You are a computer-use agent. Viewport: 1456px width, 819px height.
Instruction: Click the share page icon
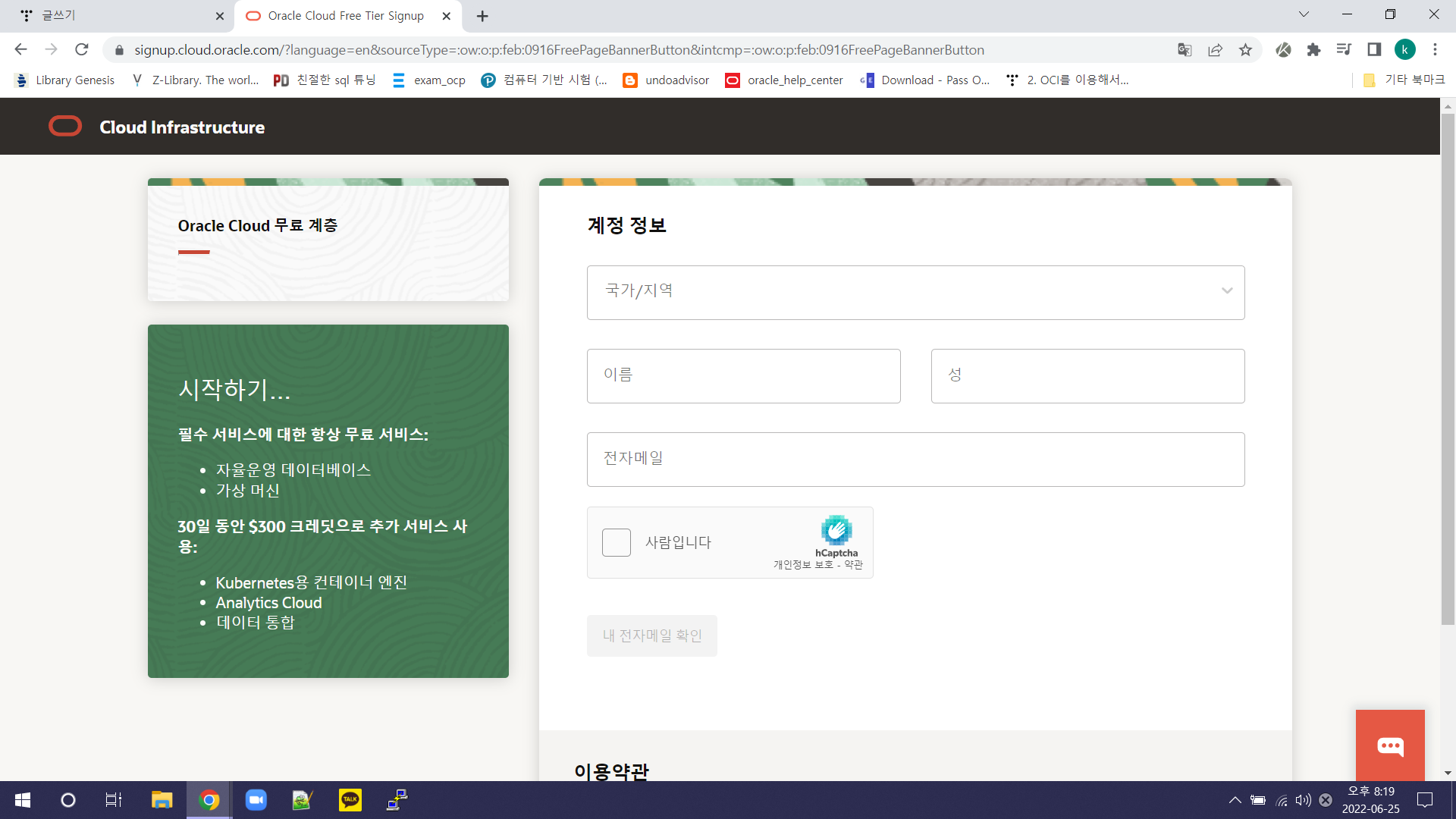1215,50
